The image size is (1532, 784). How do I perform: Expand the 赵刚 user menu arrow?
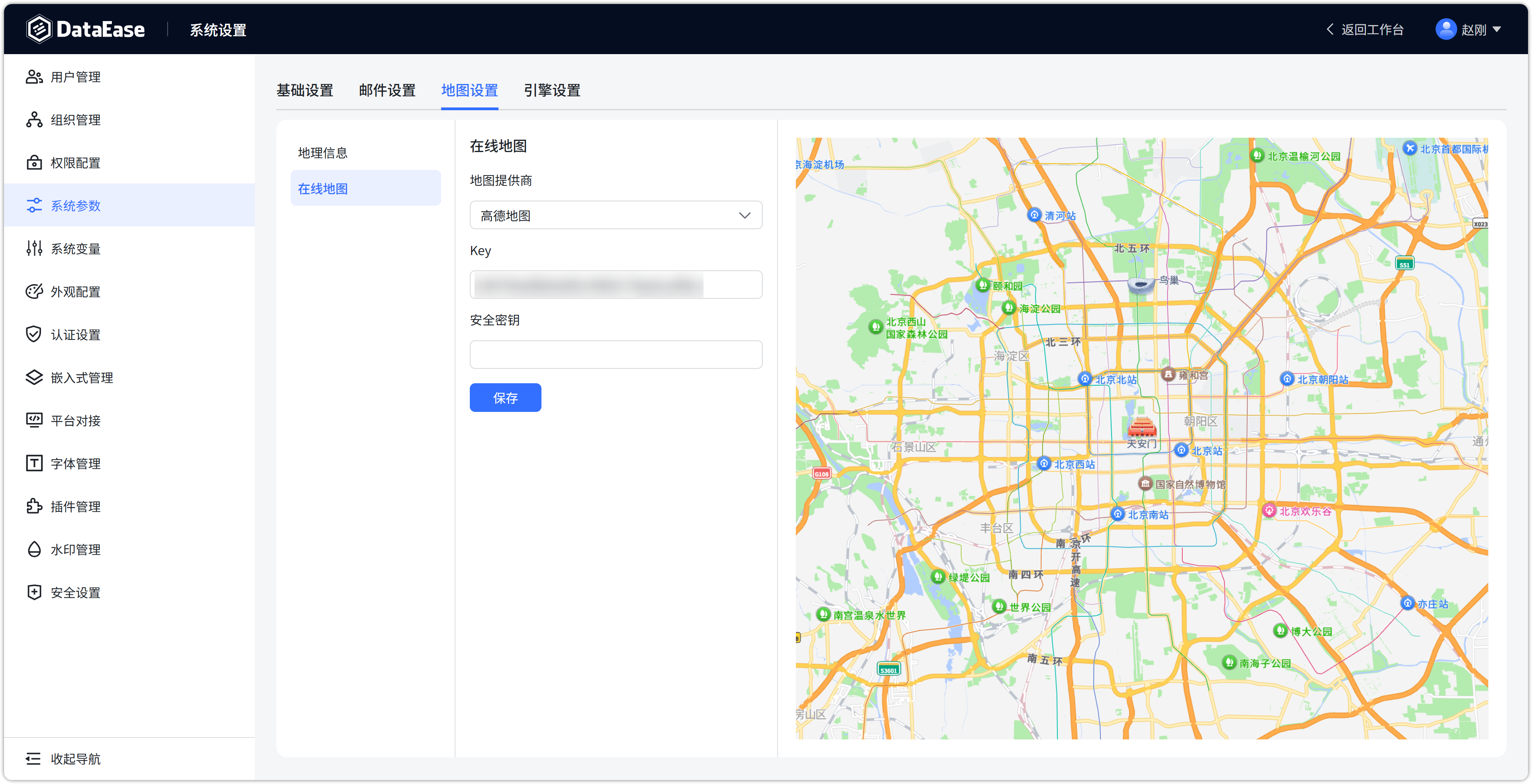[1497, 29]
